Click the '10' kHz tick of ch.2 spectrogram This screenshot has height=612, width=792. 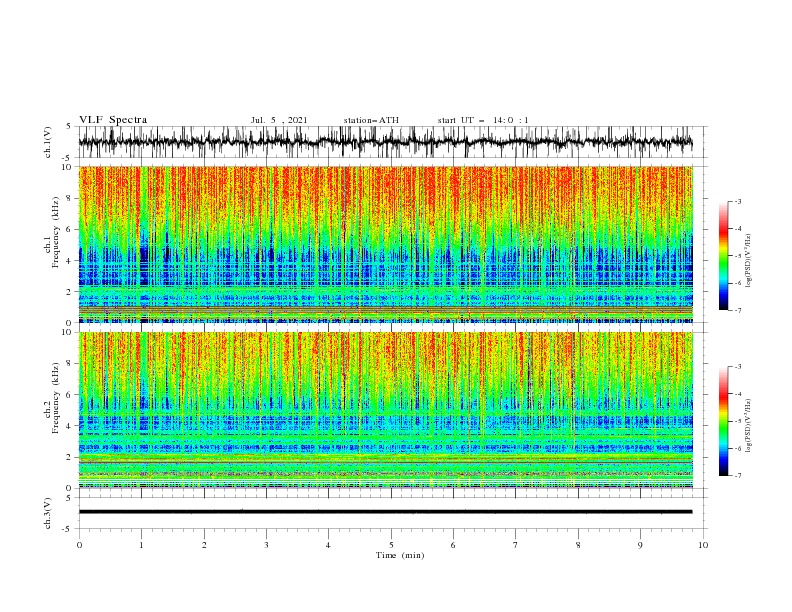(x=67, y=332)
